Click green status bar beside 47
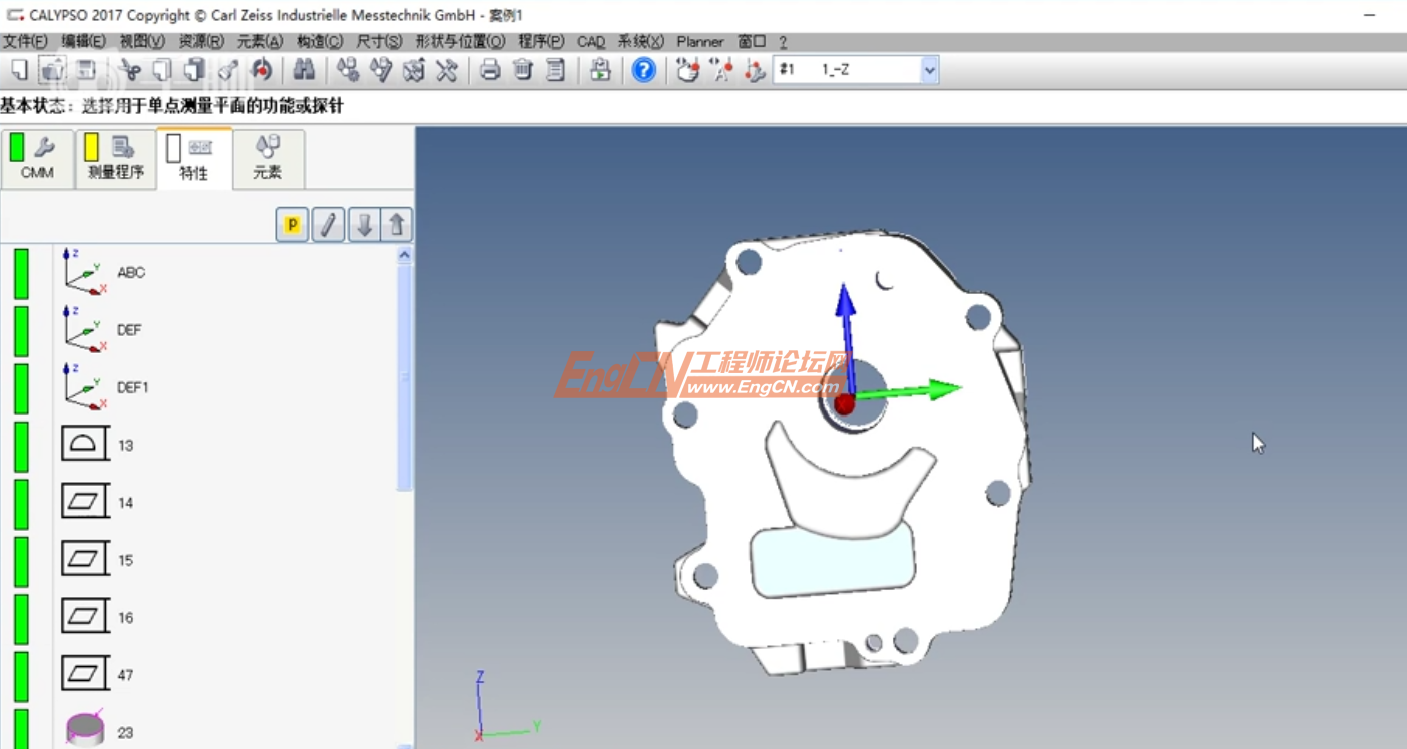Image resolution: width=1407 pixels, height=749 pixels. (x=21, y=677)
